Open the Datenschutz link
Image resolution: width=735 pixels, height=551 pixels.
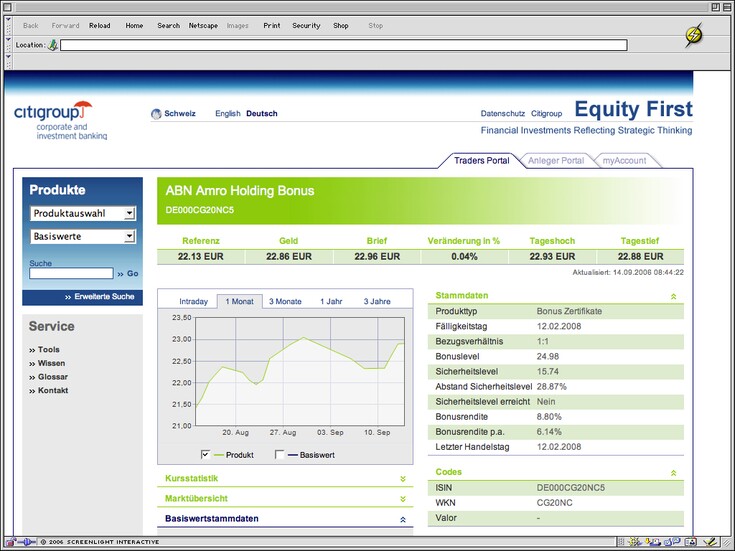[502, 113]
